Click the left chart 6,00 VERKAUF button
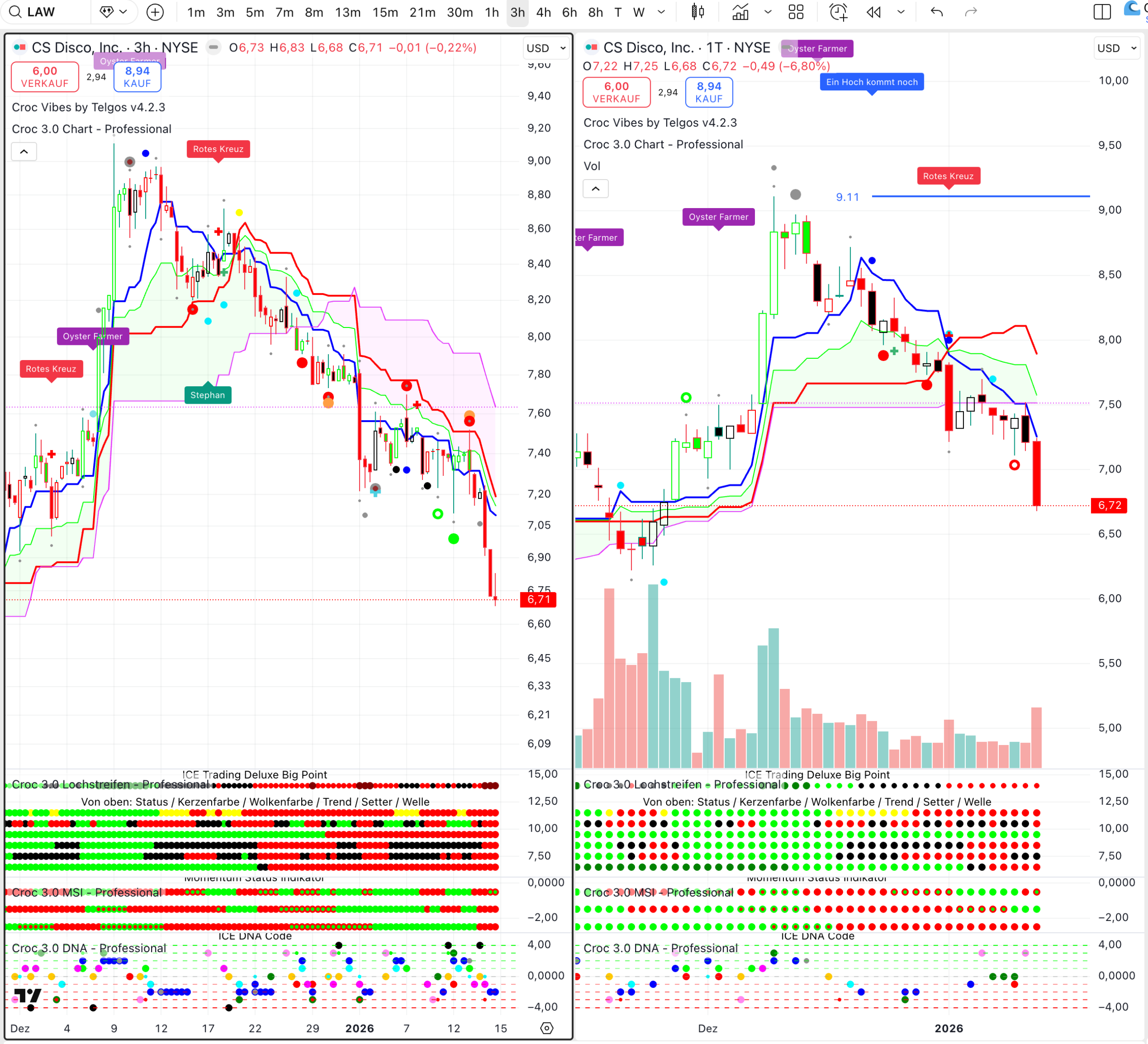Image resolution: width=1148 pixels, height=1044 pixels. point(45,77)
